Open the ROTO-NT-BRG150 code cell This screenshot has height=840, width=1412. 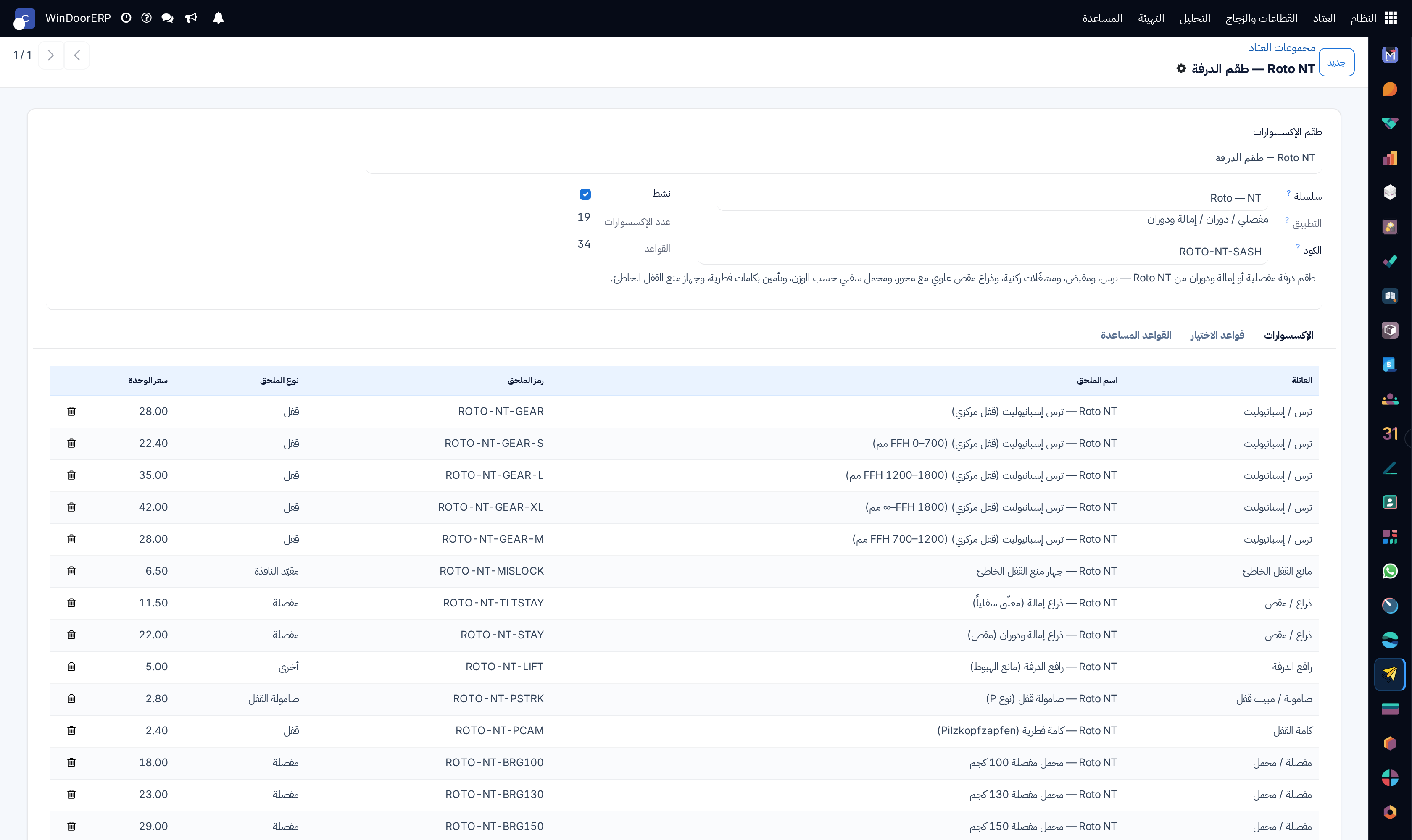point(494,827)
